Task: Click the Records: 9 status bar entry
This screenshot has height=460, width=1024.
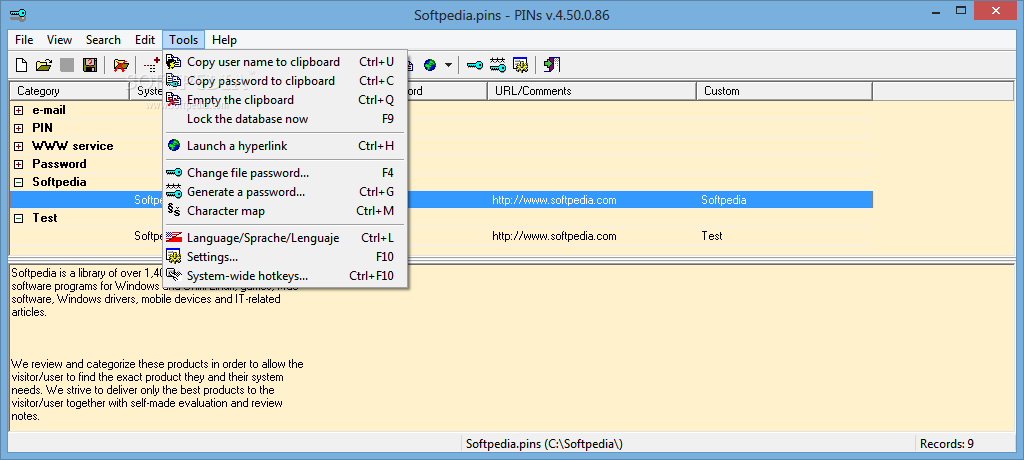Action: pos(947,444)
